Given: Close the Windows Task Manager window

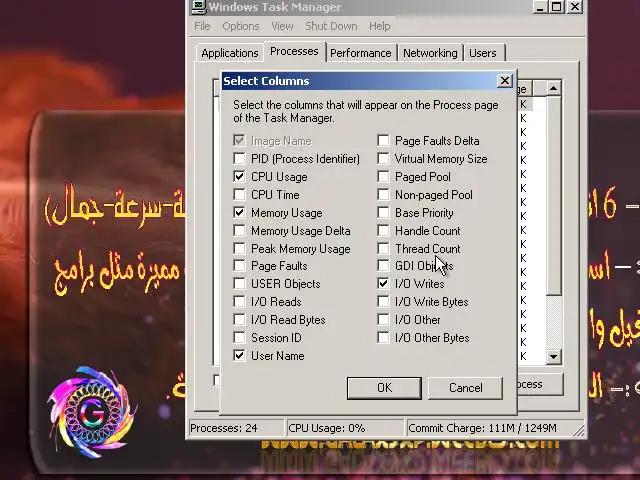Looking at the screenshot, I should tap(575, 7).
